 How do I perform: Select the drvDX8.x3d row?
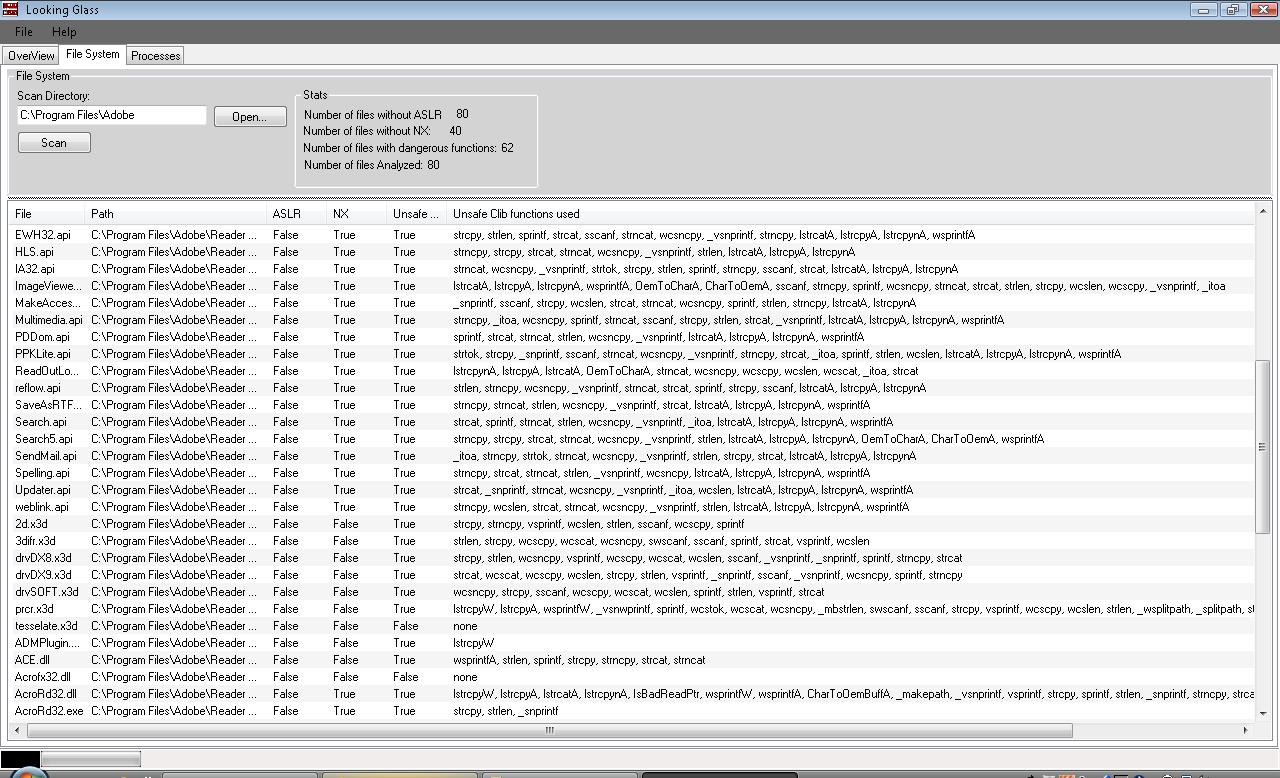[x=632, y=558]
